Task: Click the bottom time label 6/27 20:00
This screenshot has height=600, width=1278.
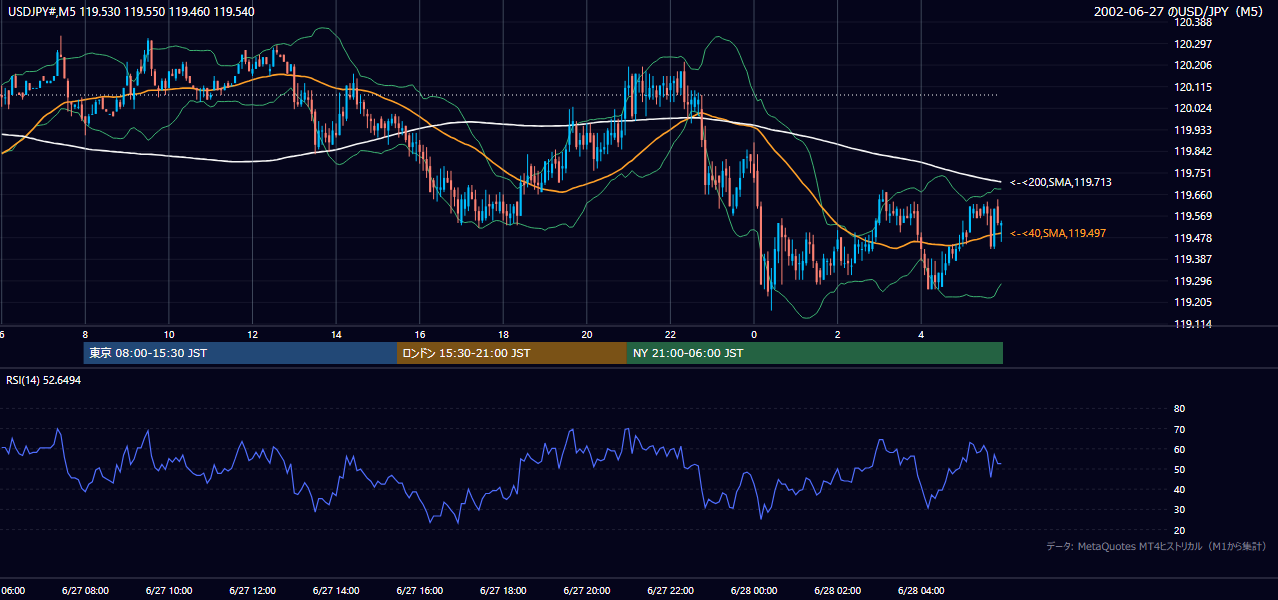Action: pos(587,590)
